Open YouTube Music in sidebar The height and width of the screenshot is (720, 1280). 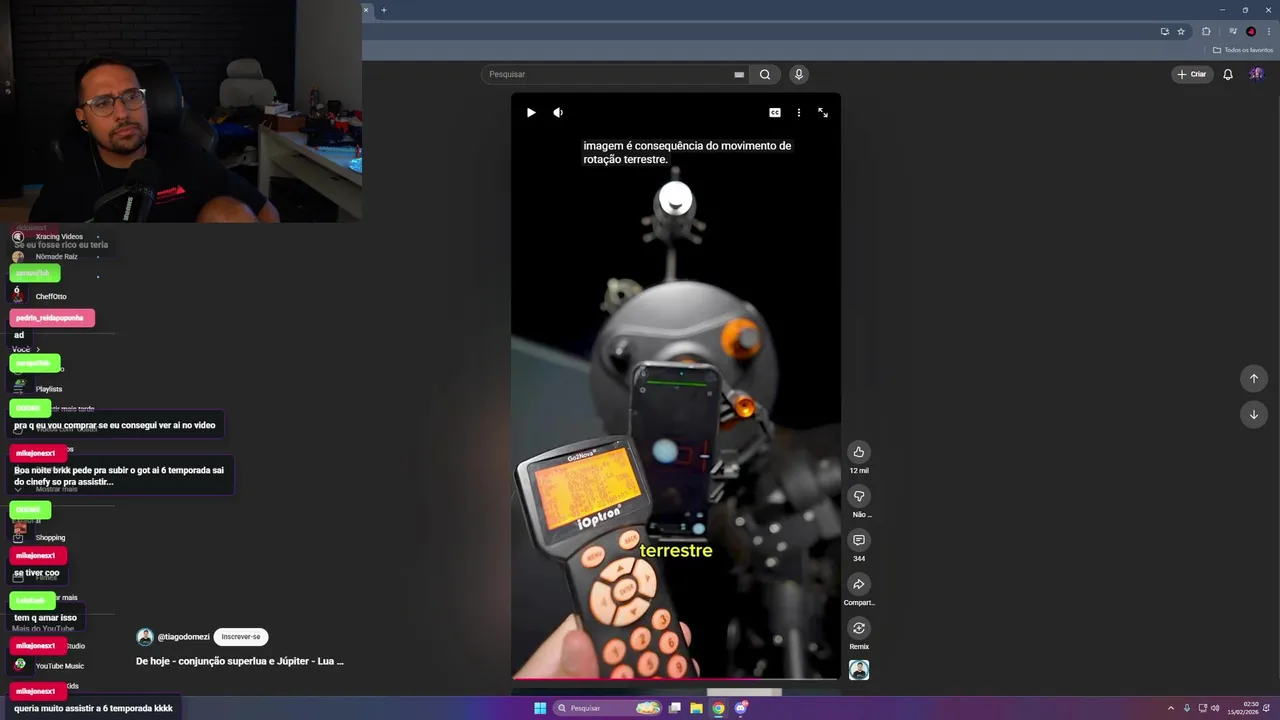60,666
